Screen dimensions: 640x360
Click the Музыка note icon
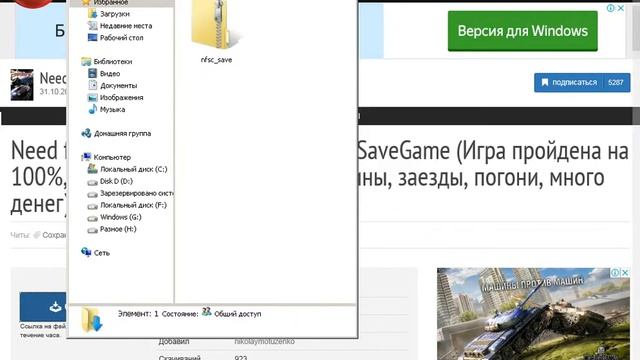(x=93, y=109)
